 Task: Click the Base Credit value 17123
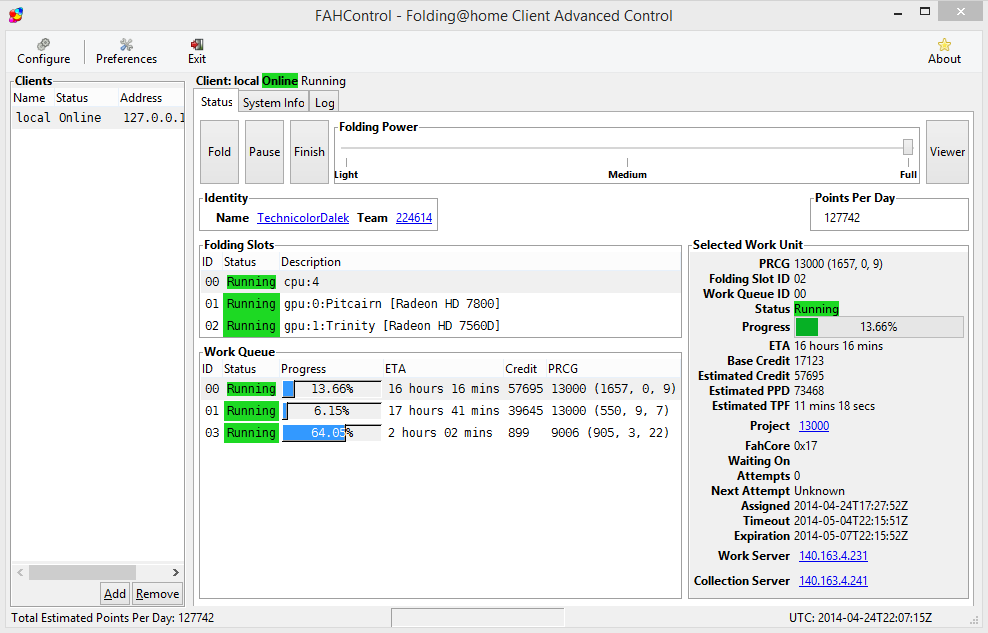click(809, 360)
